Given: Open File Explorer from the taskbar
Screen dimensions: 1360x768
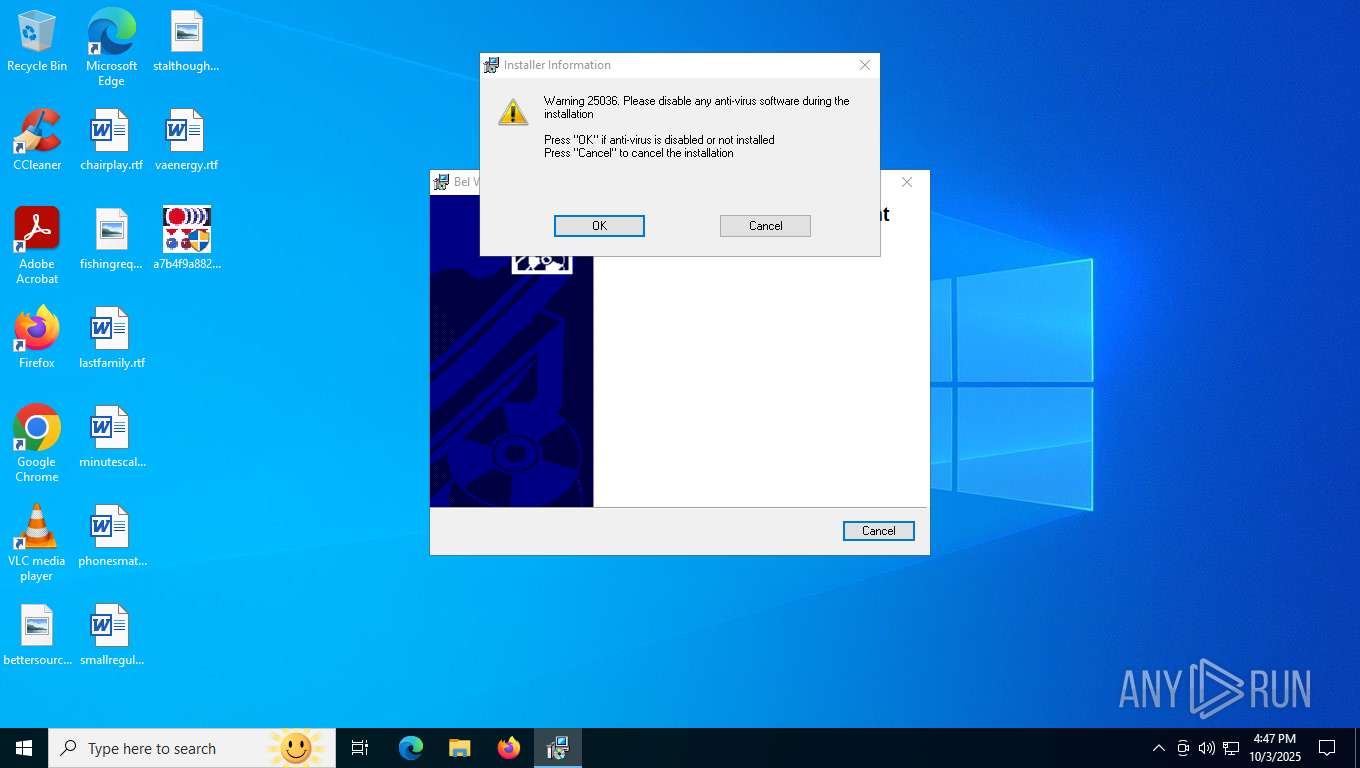Looking at the screenshot, I should point(460,748).
